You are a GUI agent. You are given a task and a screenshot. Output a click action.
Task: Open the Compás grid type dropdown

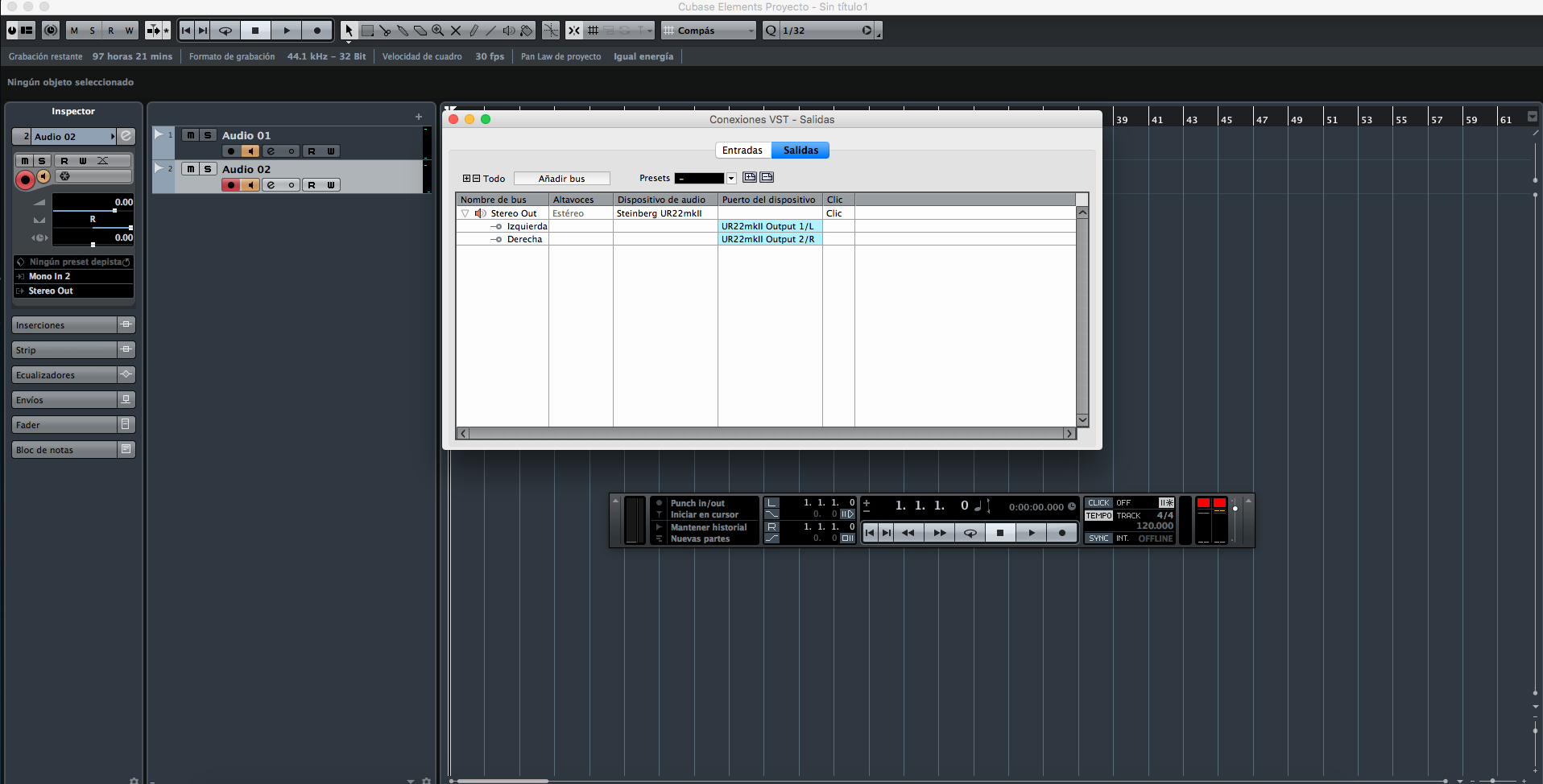pyautogui.click(x=709, y=31)
